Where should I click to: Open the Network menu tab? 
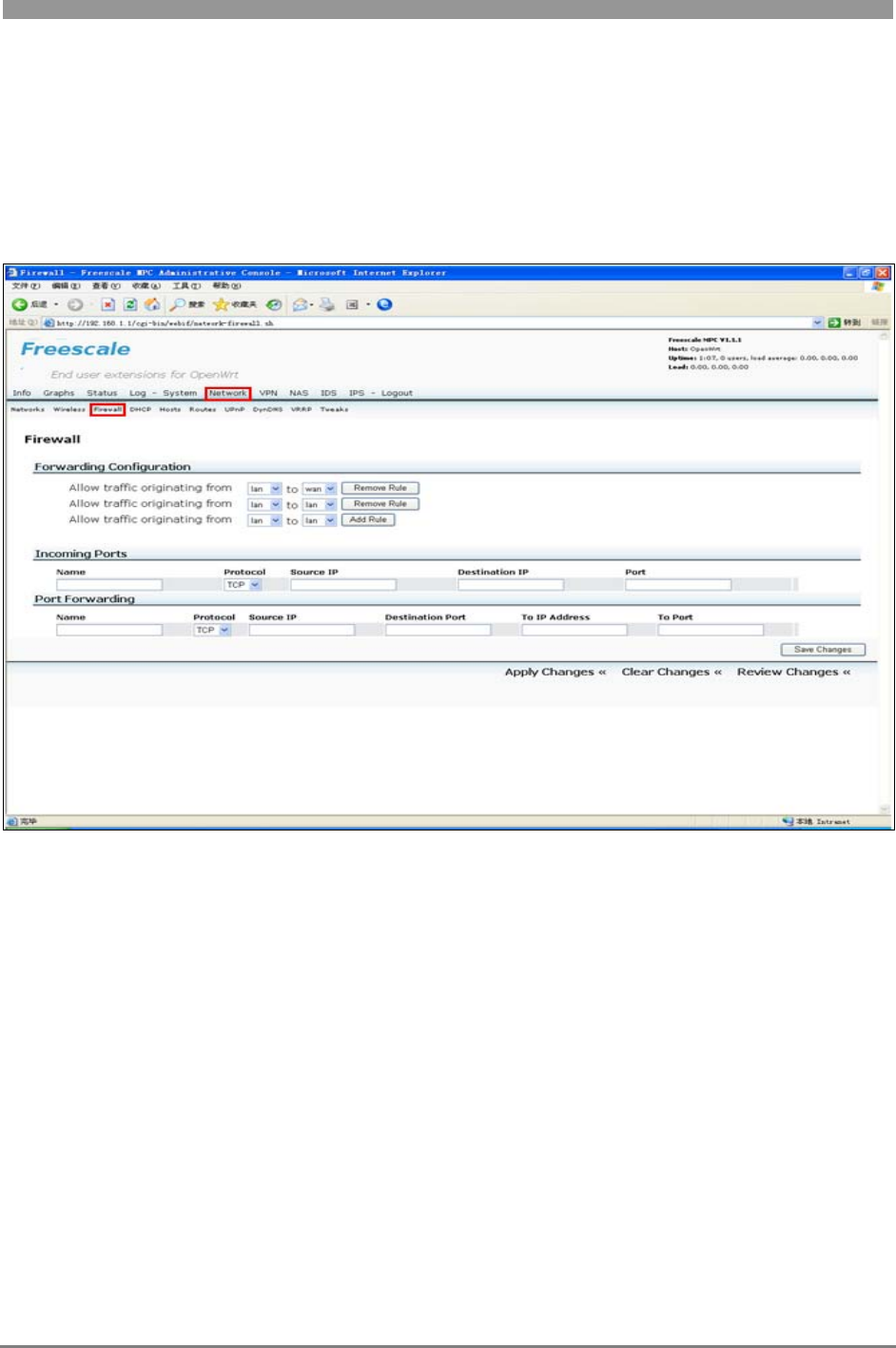click(x=227, y=393)
